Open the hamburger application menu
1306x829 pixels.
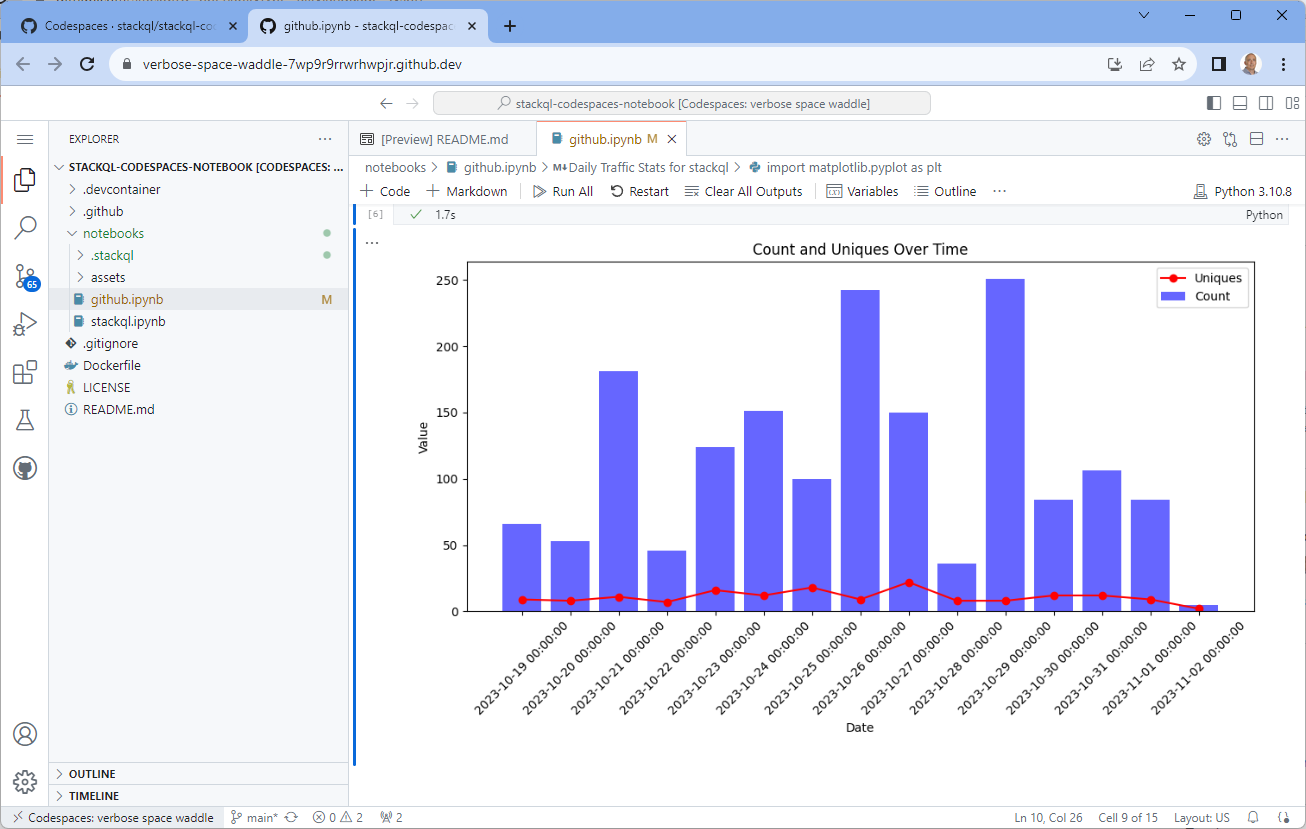pyautogui.click(x=25, y=139)
